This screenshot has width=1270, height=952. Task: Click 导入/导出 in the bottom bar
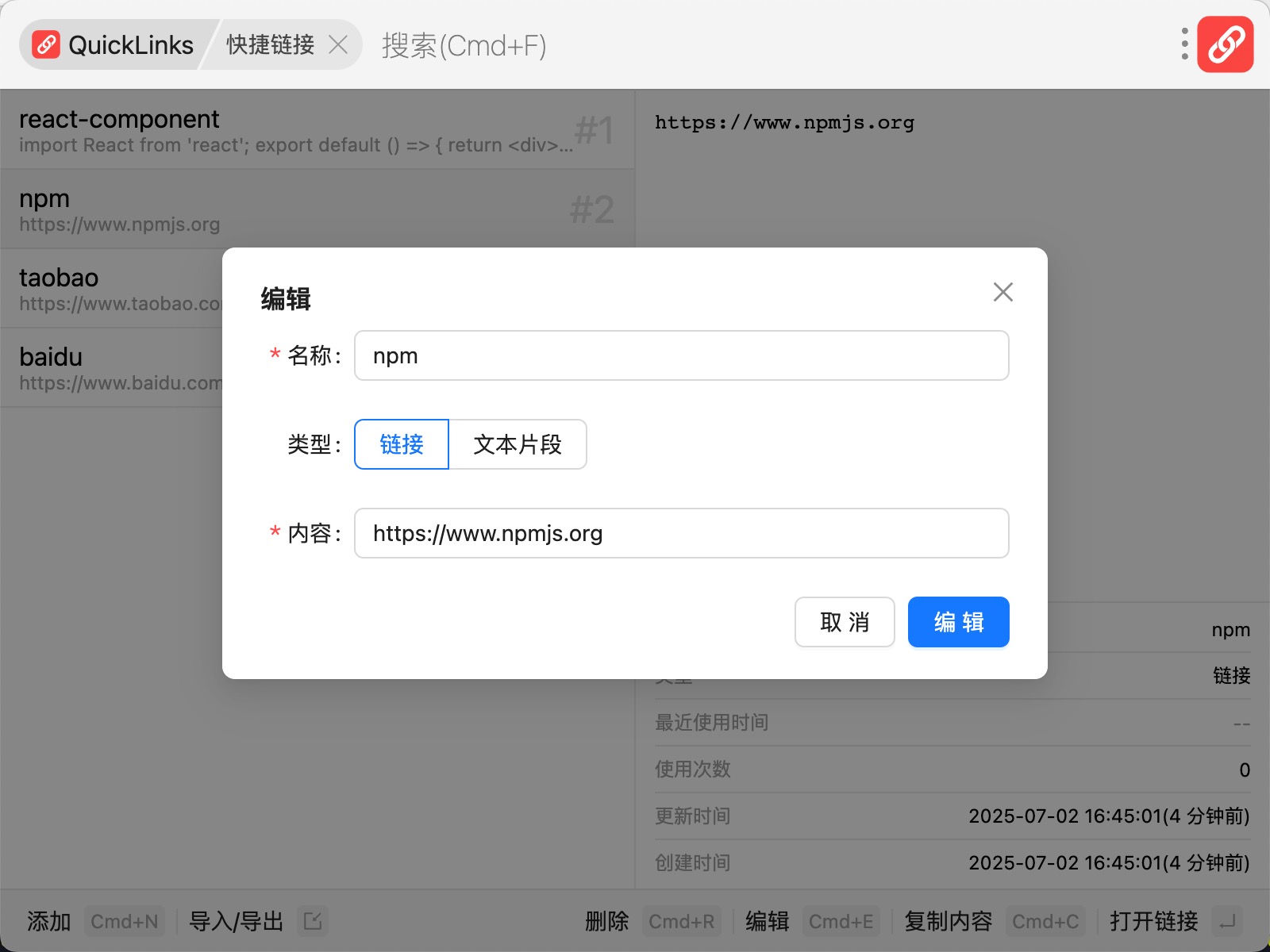[x=236, y=921]
